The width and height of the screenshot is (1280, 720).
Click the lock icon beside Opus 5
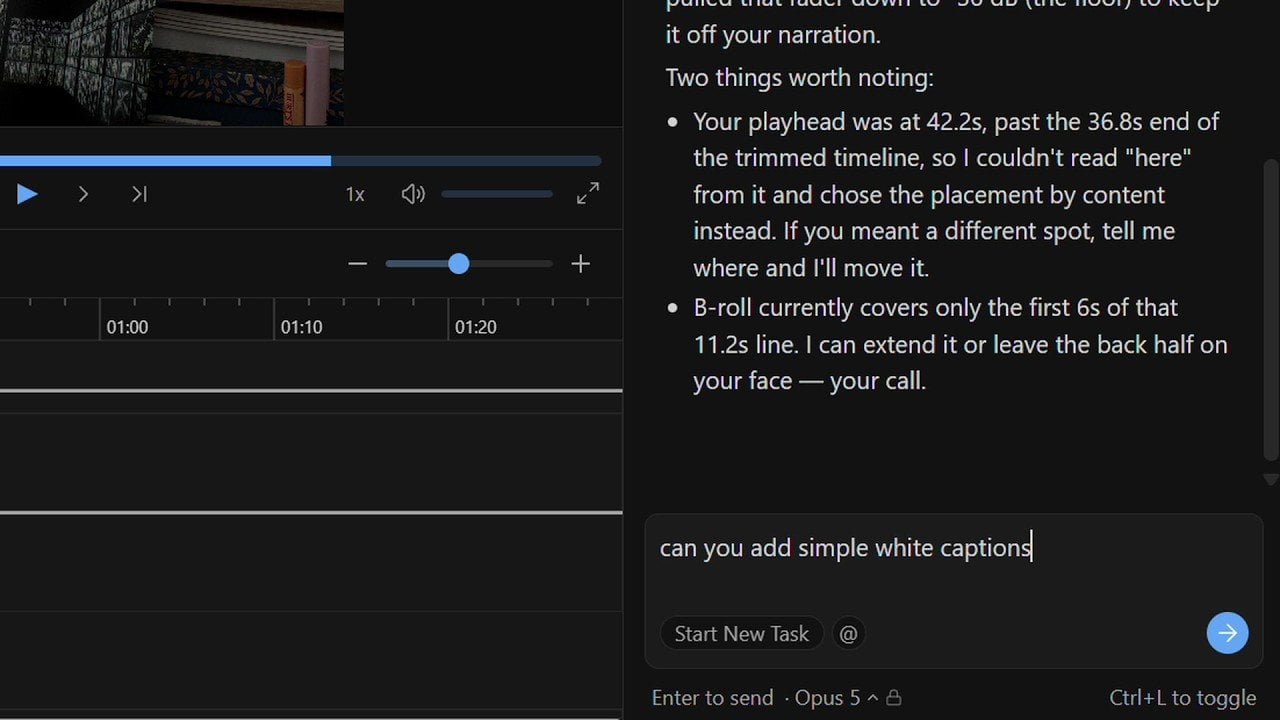click(894, 698)
